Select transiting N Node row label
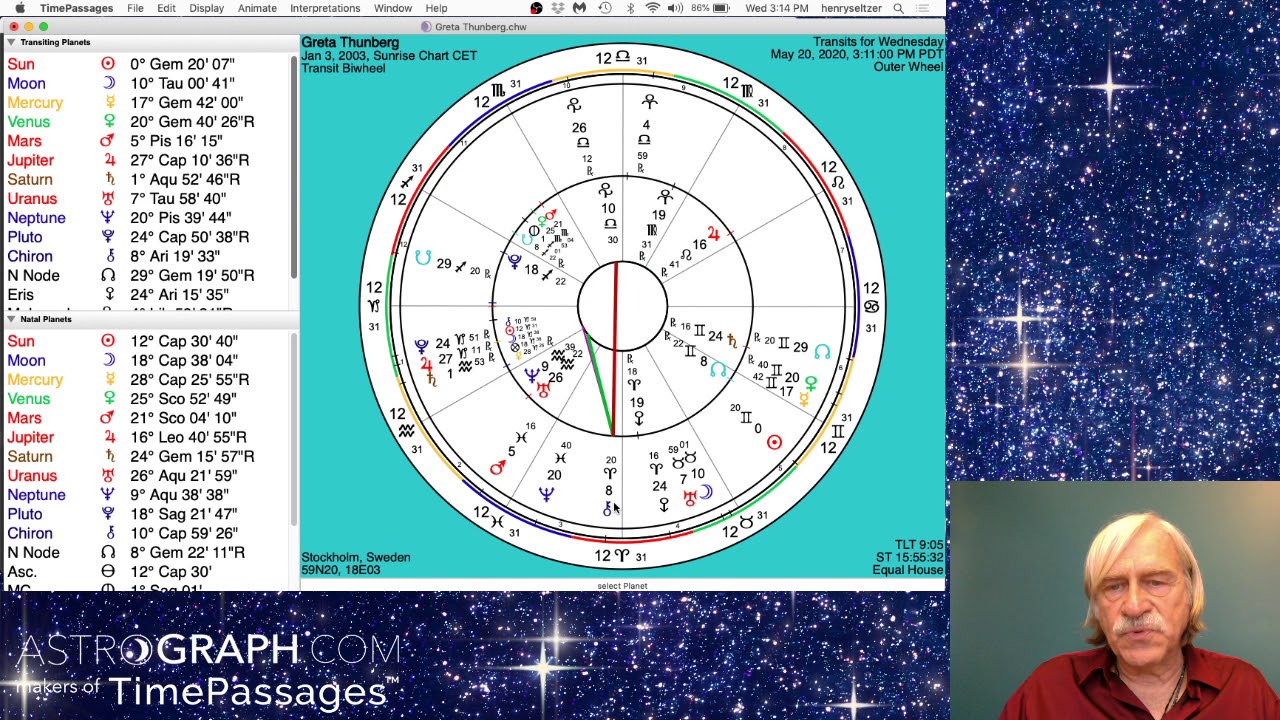 click(33, 275)
